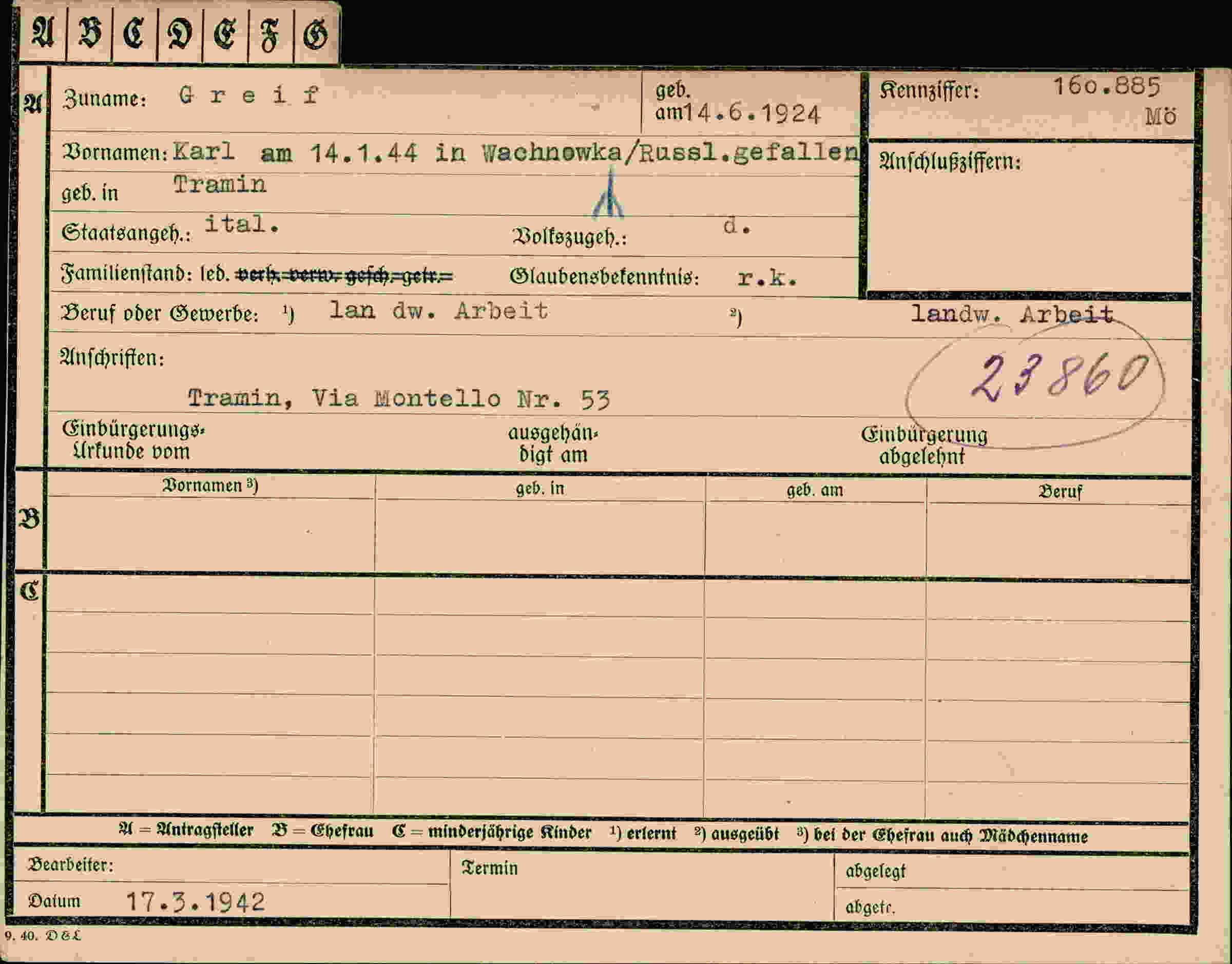Select the Fraktur index tab F
Viewport: 1232px width, 964px height.
pos(270,34)
